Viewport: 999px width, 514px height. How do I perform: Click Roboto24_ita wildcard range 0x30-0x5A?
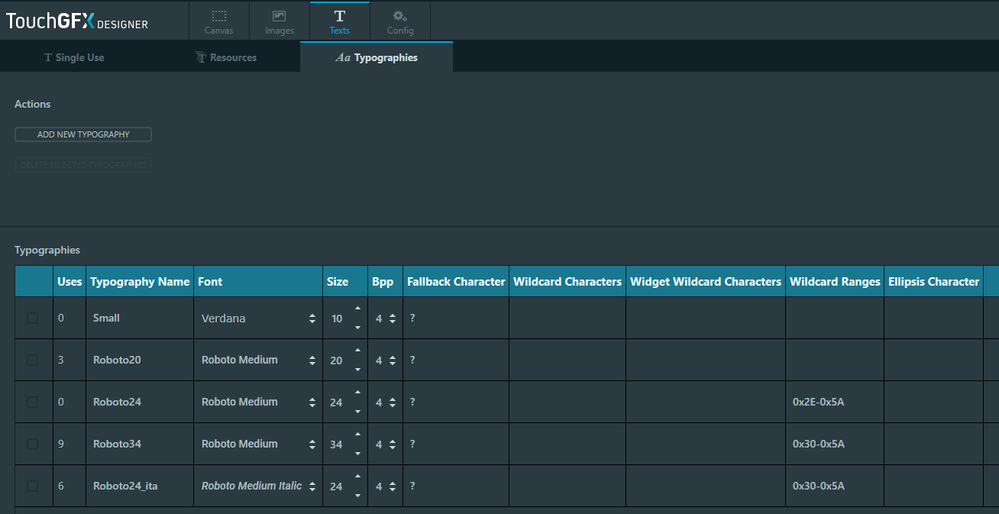[x=835, y=486]
